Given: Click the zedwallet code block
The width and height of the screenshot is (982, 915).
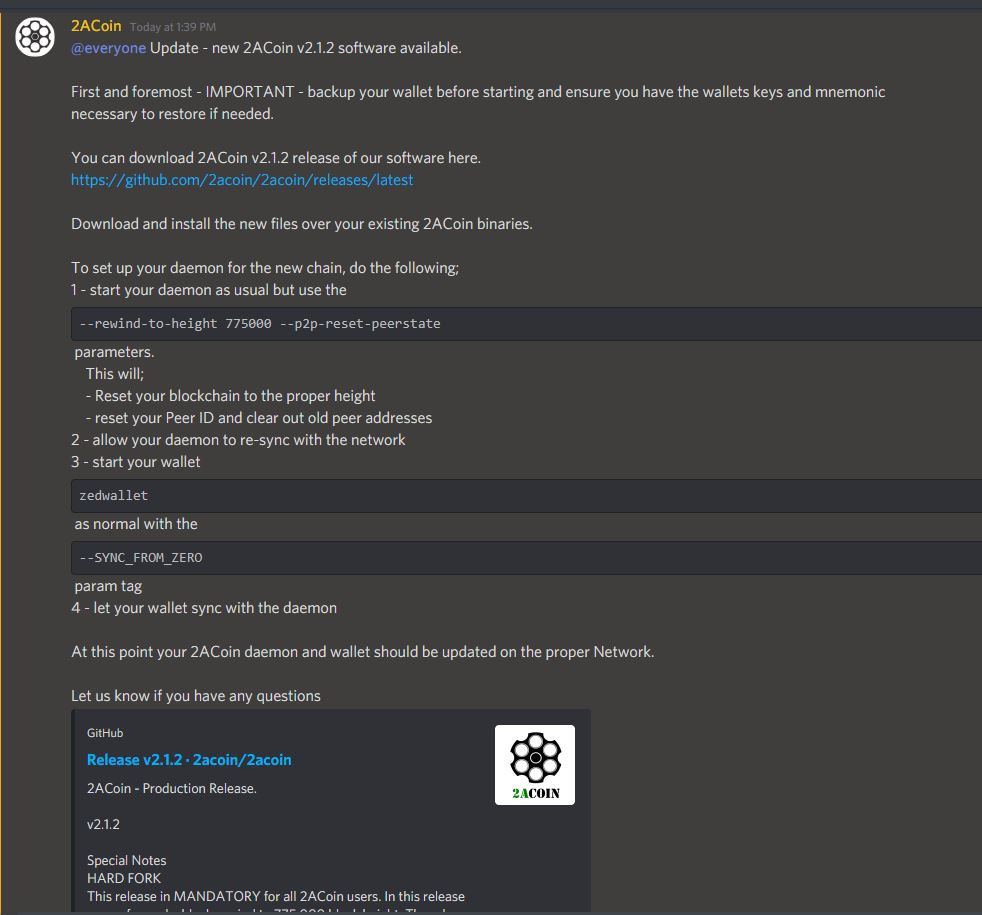Looking at the screenshot, I should coord(526,495).
